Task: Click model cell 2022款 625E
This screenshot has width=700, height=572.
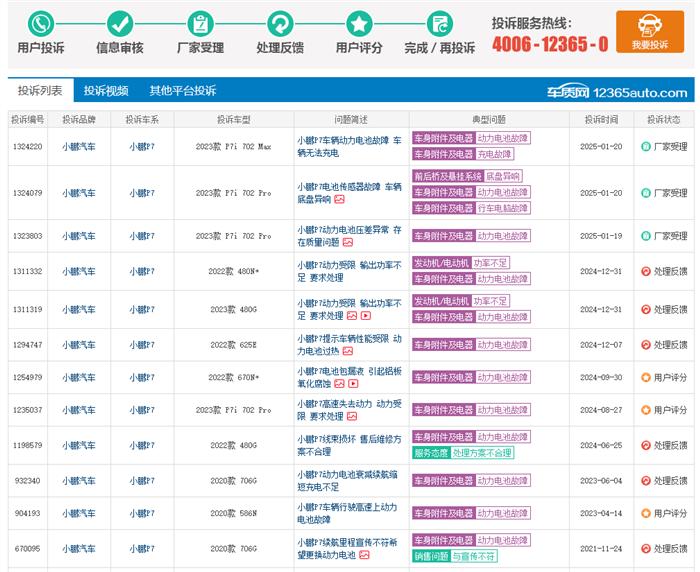Action: (x=233, y=345)
